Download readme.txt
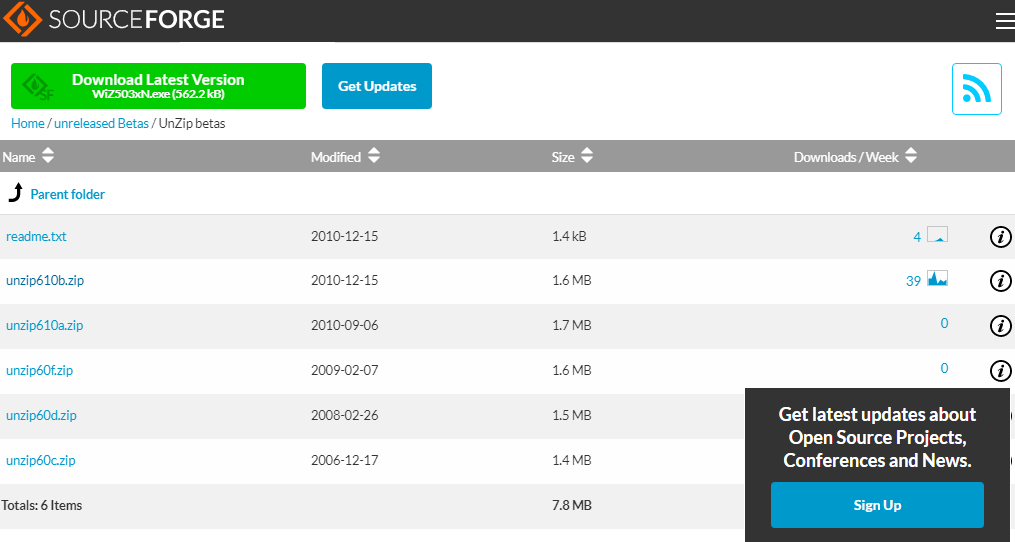The height and width of the screenshot is (542, 1015). 36,236
